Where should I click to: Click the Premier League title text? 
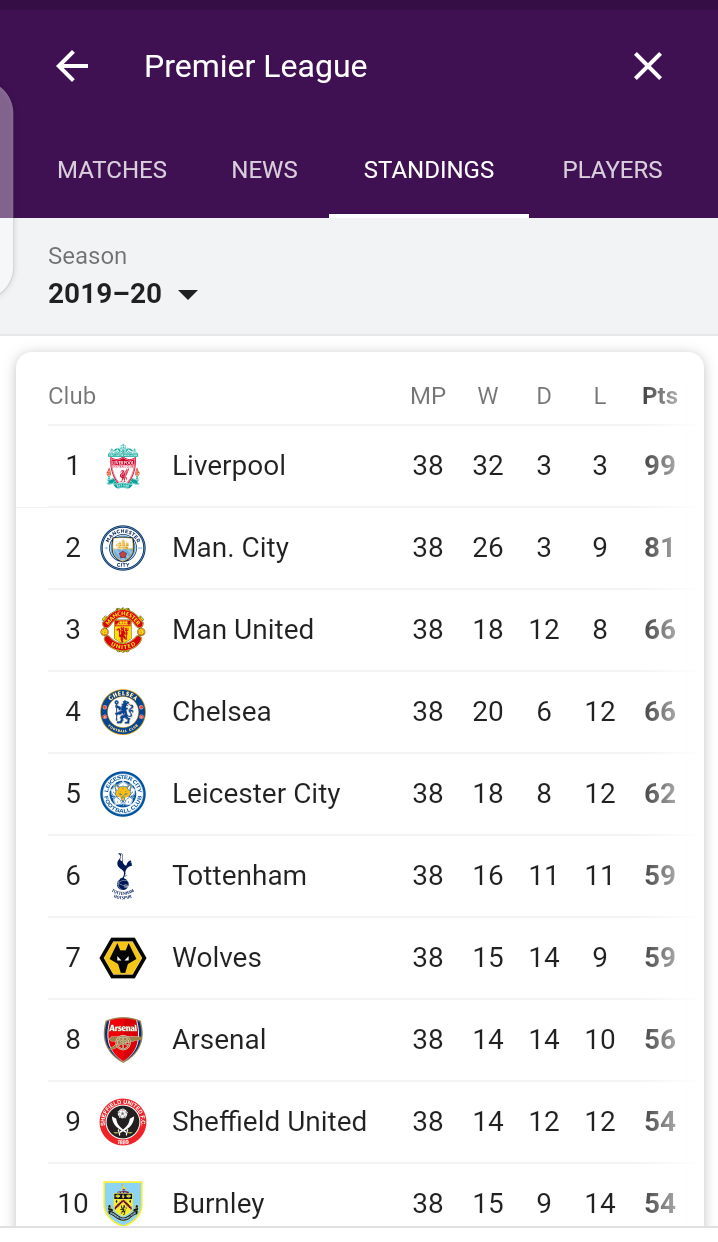point(255,67)
